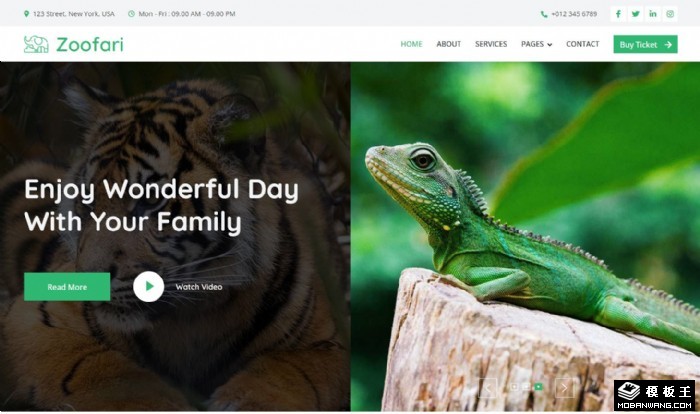Image resolution: width=700 pixels, height=414 pixels.
Task: Expand the Pages dropdown menu
Action: click(536, 44)
